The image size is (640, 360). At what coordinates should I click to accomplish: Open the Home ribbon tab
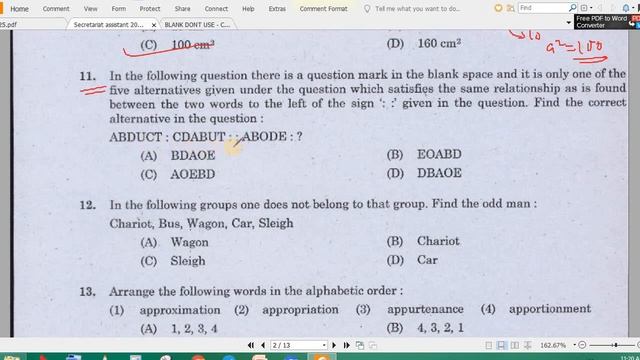point(19,9)
